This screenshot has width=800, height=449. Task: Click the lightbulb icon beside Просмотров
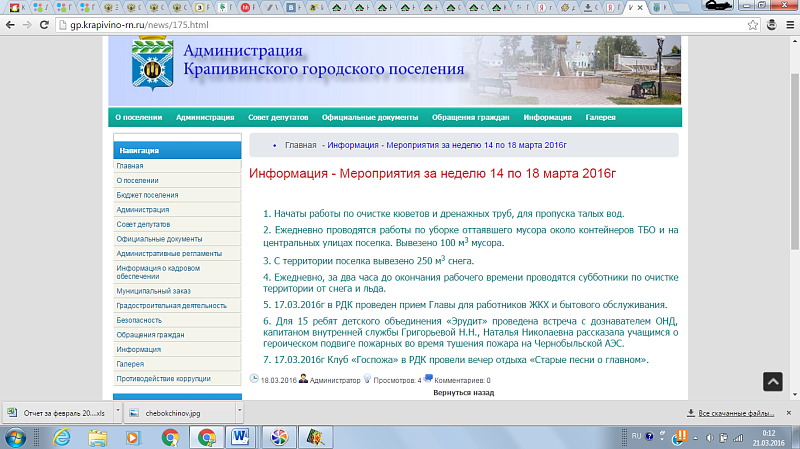[x=367, y=379]
